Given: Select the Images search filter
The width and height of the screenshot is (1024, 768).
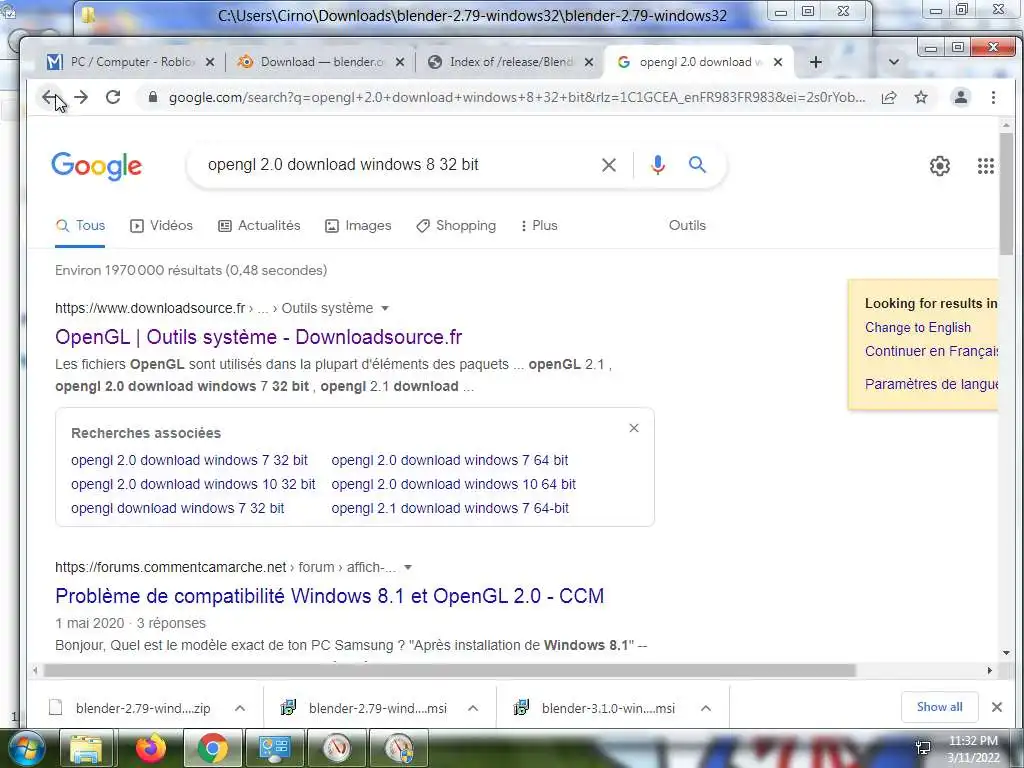Looking at the screenshot, I should coord(358,225).
